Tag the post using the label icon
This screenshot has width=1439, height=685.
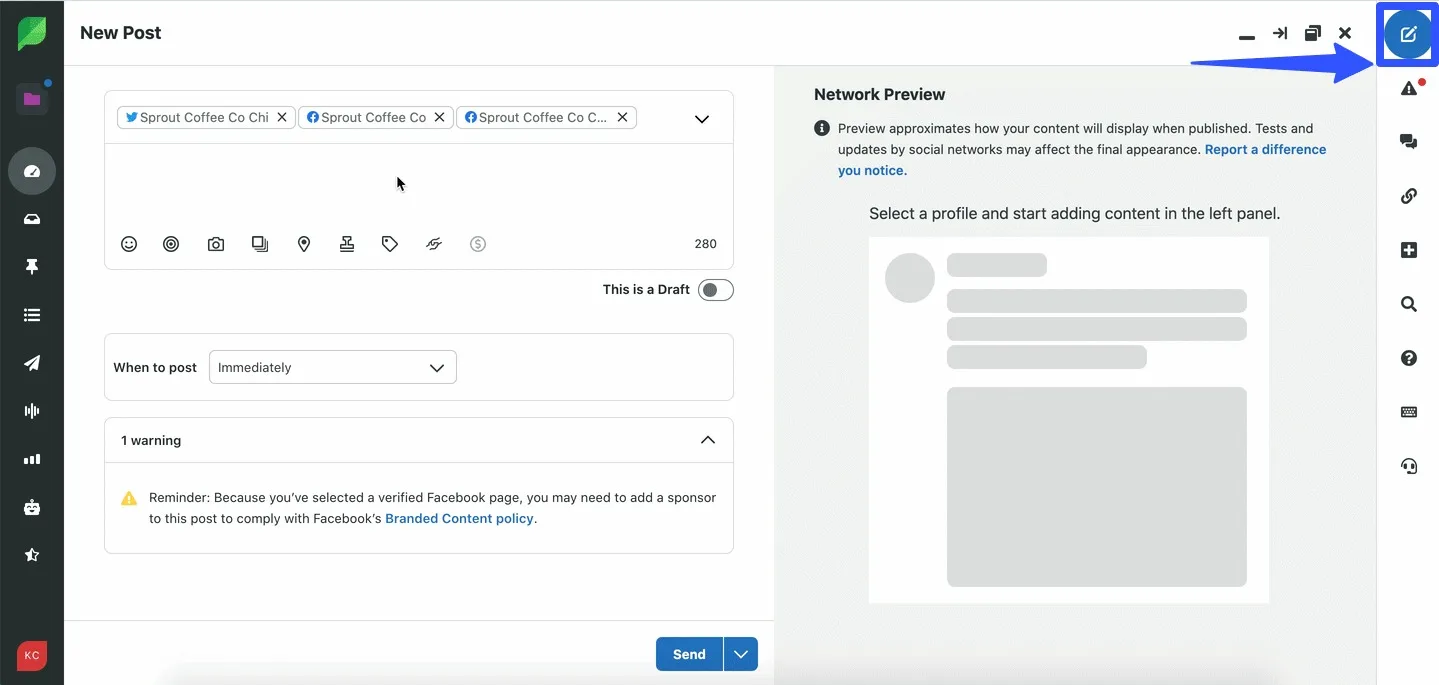point(389,243)
